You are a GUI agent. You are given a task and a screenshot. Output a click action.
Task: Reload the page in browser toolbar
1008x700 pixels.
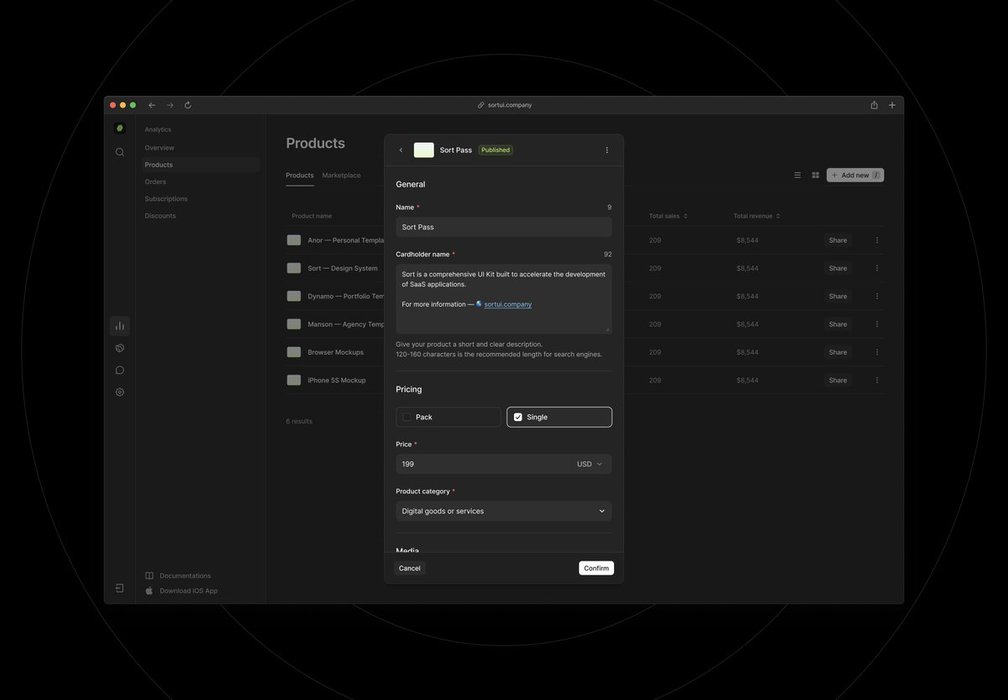[x=188, y=105]
